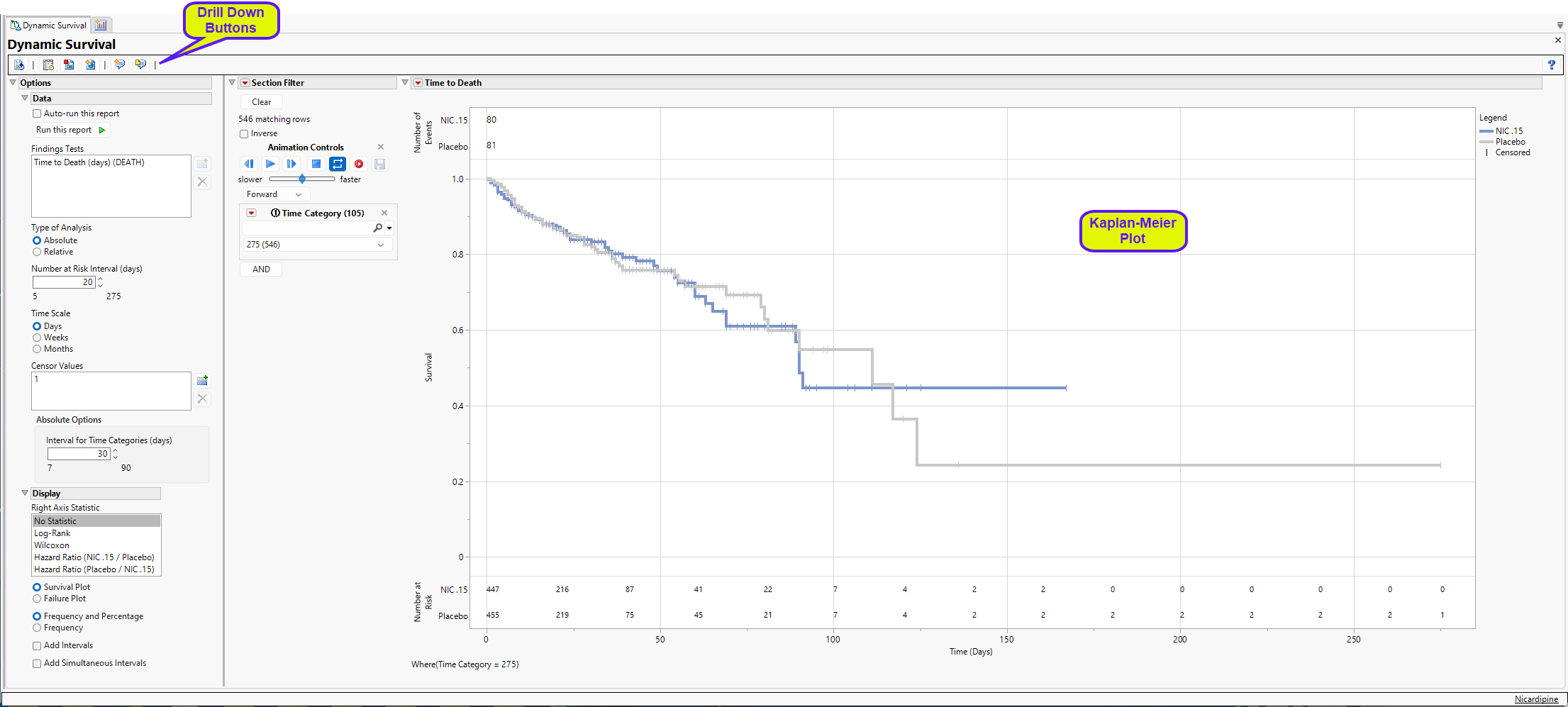1568x707 pixels.
Task: Select the Relative analysis type
Action: click(x=37, y=252)
